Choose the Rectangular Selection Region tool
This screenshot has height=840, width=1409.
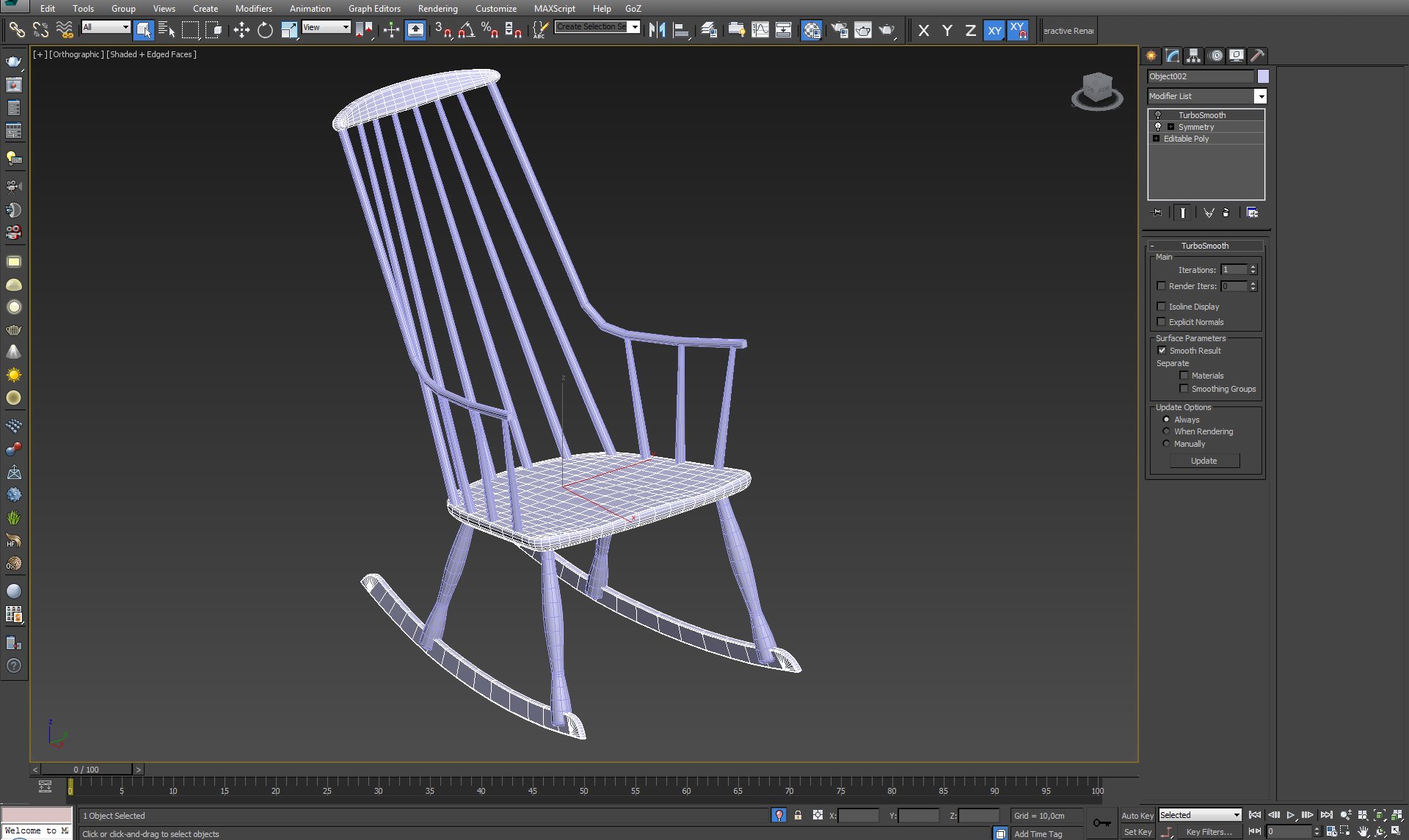pyautogui.click(x=190, y=30)
